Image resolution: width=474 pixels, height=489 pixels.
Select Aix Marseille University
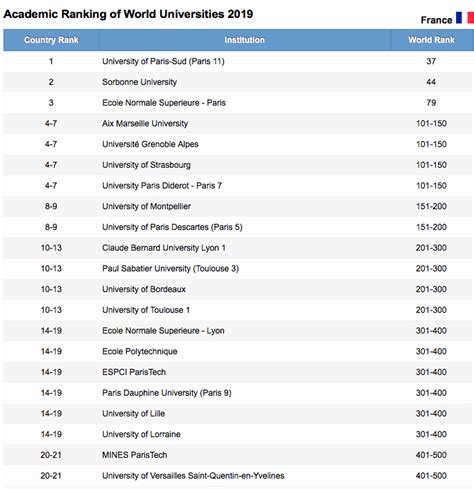pos(145,123)
